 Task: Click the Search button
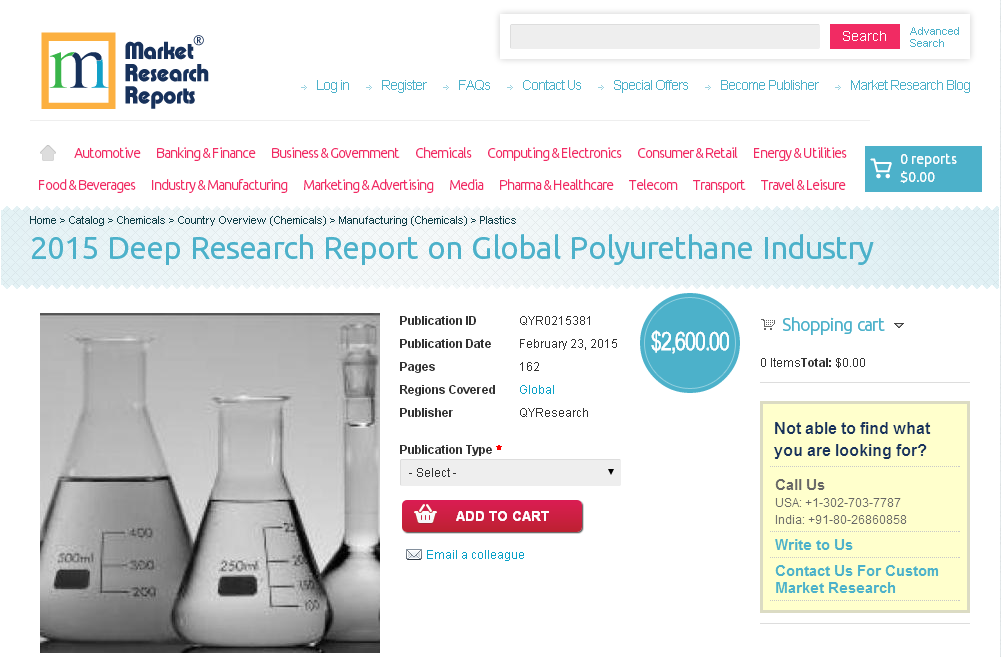pos(863,36)
